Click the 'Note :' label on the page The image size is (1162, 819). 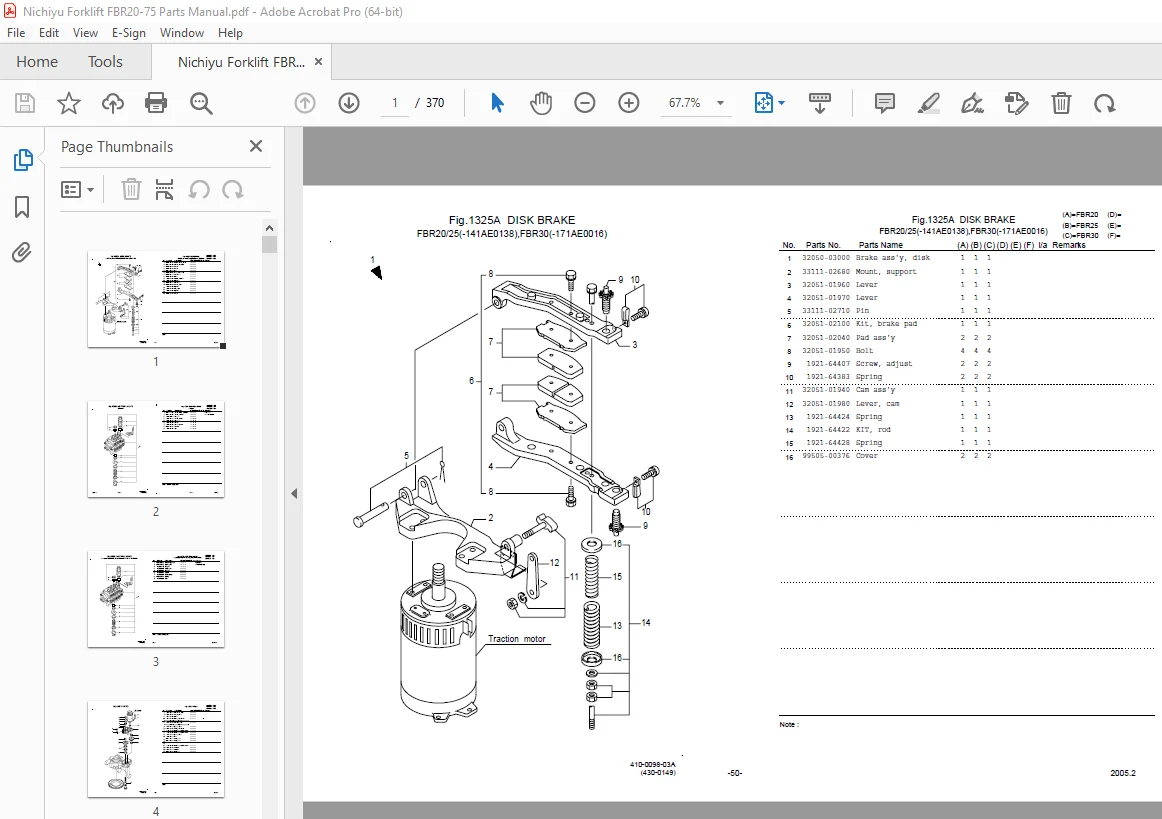[x=789, y=725]
